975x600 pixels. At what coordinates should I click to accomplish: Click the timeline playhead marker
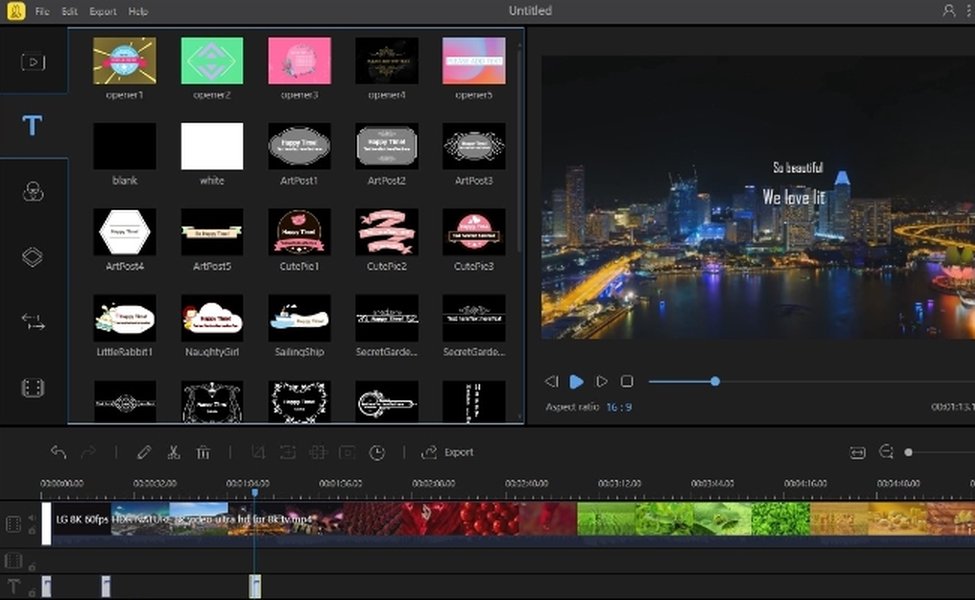click(254, 492)
